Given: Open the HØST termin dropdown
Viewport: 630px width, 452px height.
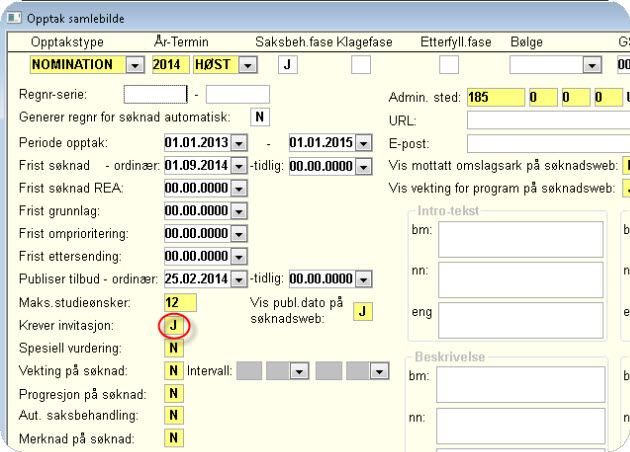Looking at the screenshot, I should pos(248,65).
